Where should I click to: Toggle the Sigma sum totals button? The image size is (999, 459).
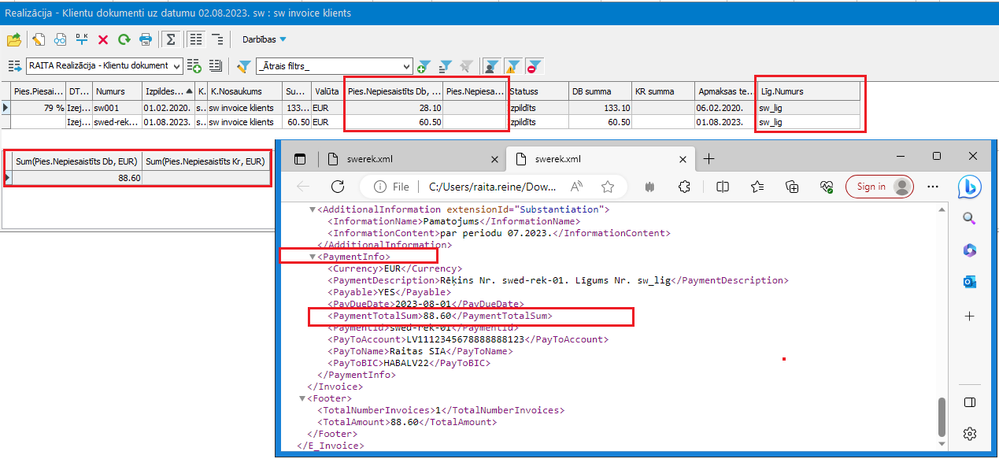[x=170, y=40]
